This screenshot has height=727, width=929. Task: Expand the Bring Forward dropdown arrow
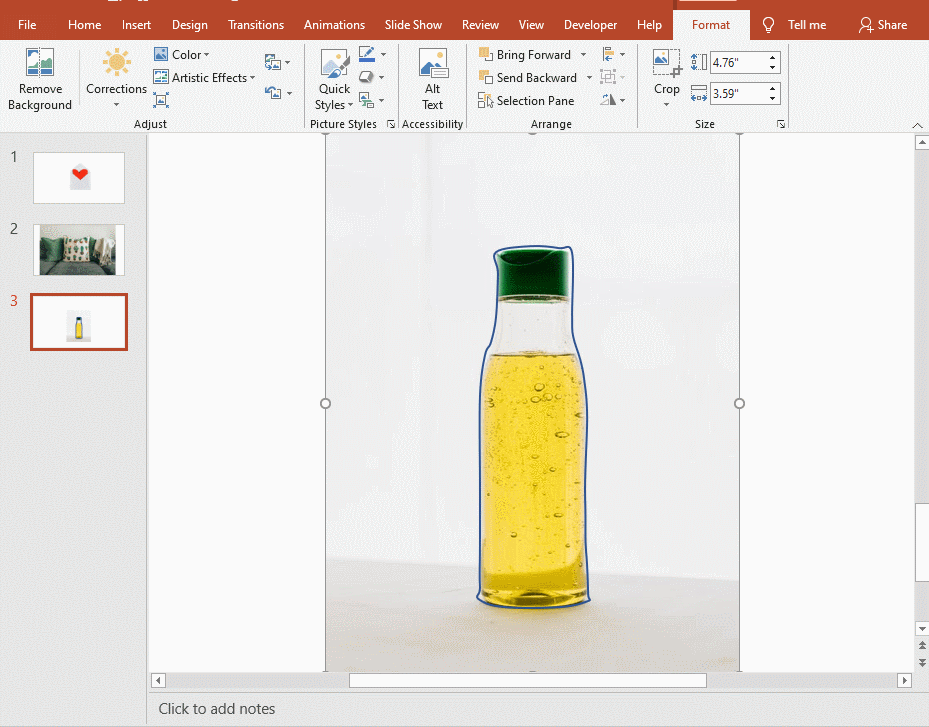pos(583,55)
